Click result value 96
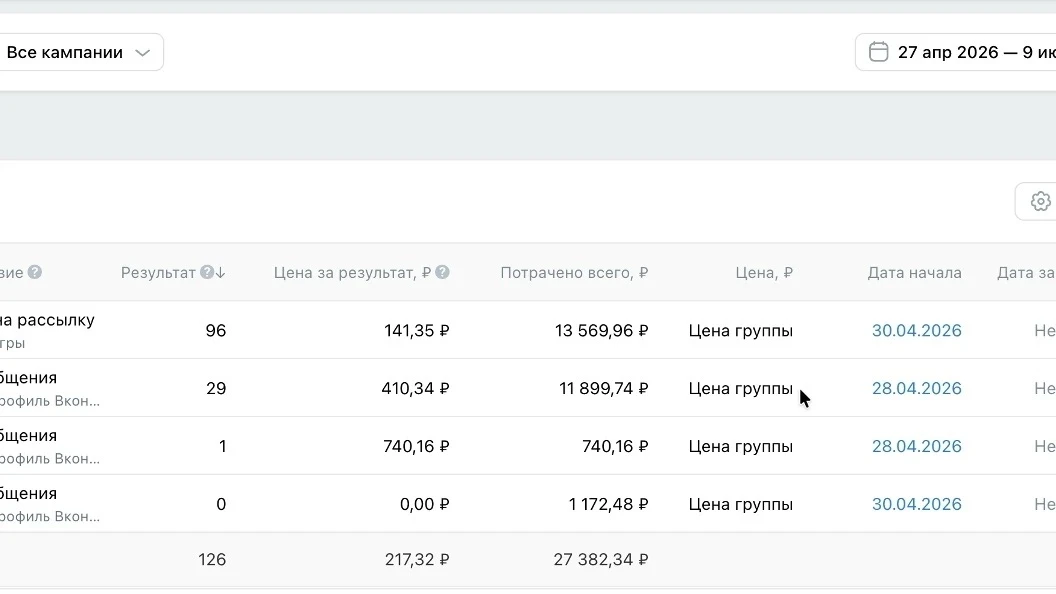This screenshot has width=1056, height=594. 216,331
